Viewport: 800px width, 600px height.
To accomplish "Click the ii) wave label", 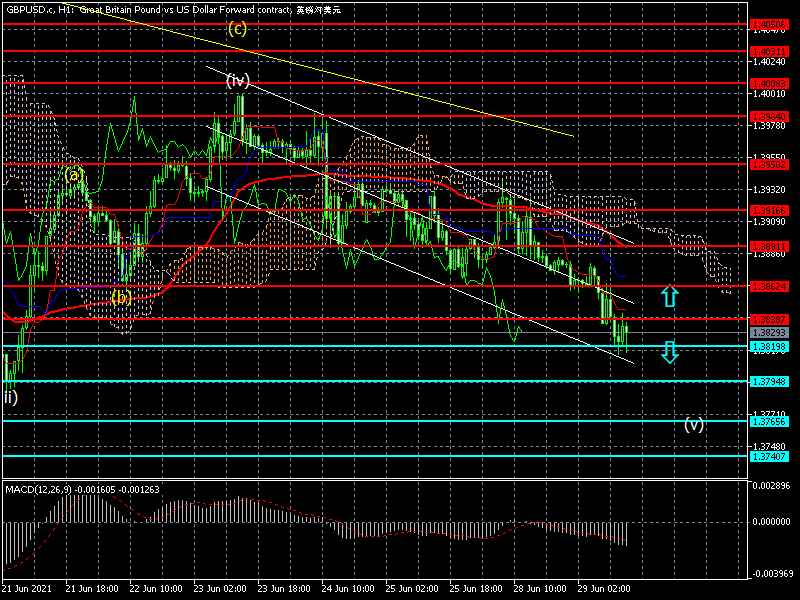I will (11, 397).
